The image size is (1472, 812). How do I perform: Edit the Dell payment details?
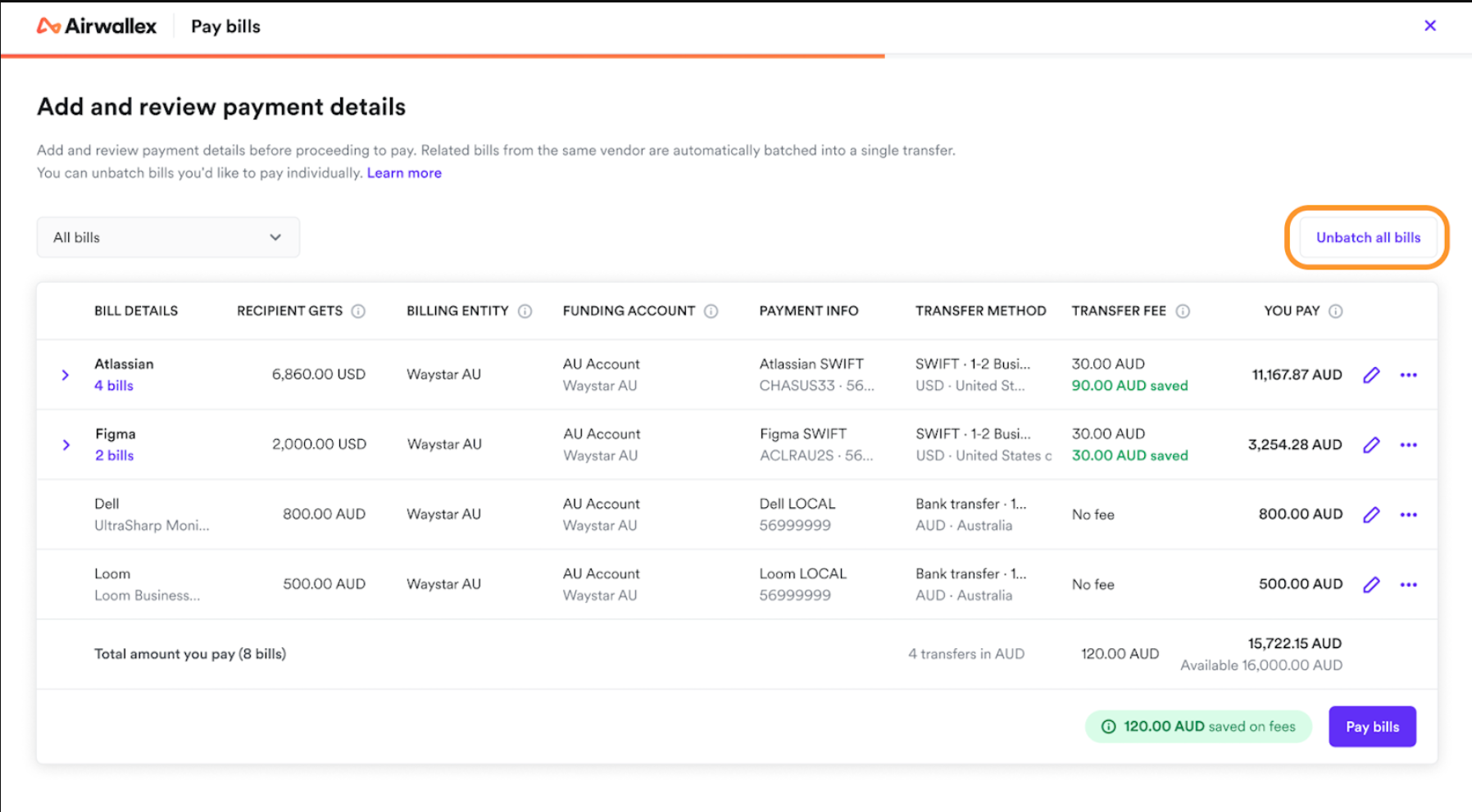pos(1371,515)
